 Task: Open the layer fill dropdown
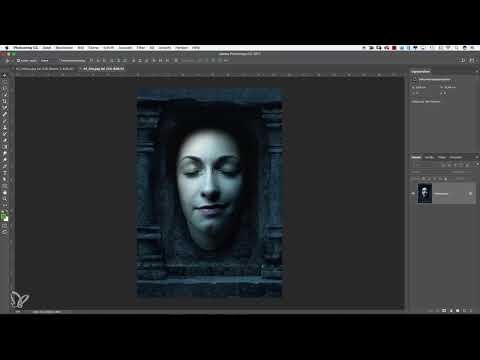tap(467, 179)
